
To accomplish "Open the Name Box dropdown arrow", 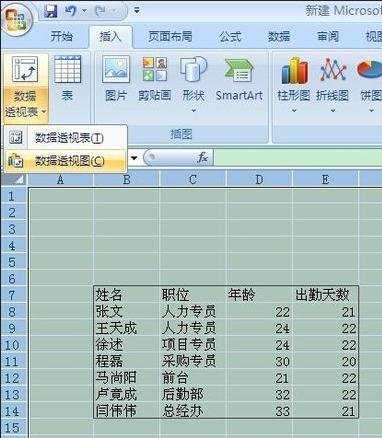I will tap(134, 158).
